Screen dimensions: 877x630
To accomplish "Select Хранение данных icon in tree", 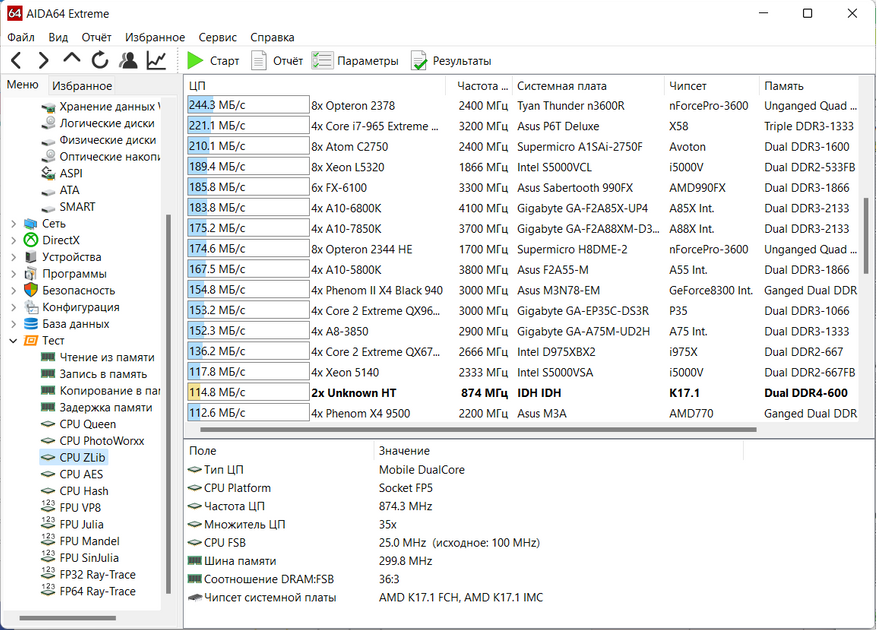I will (x=48, y=107).
